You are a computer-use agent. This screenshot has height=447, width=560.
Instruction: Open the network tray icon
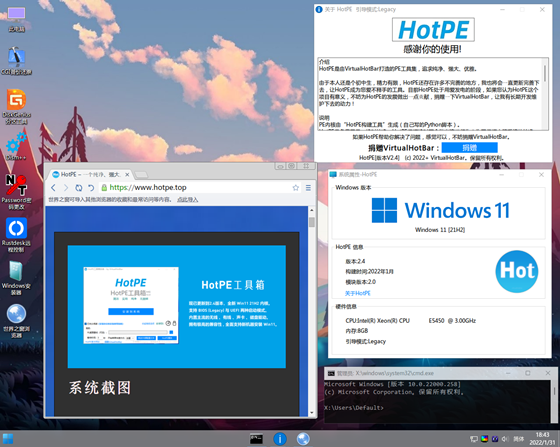tap(474, 439)
